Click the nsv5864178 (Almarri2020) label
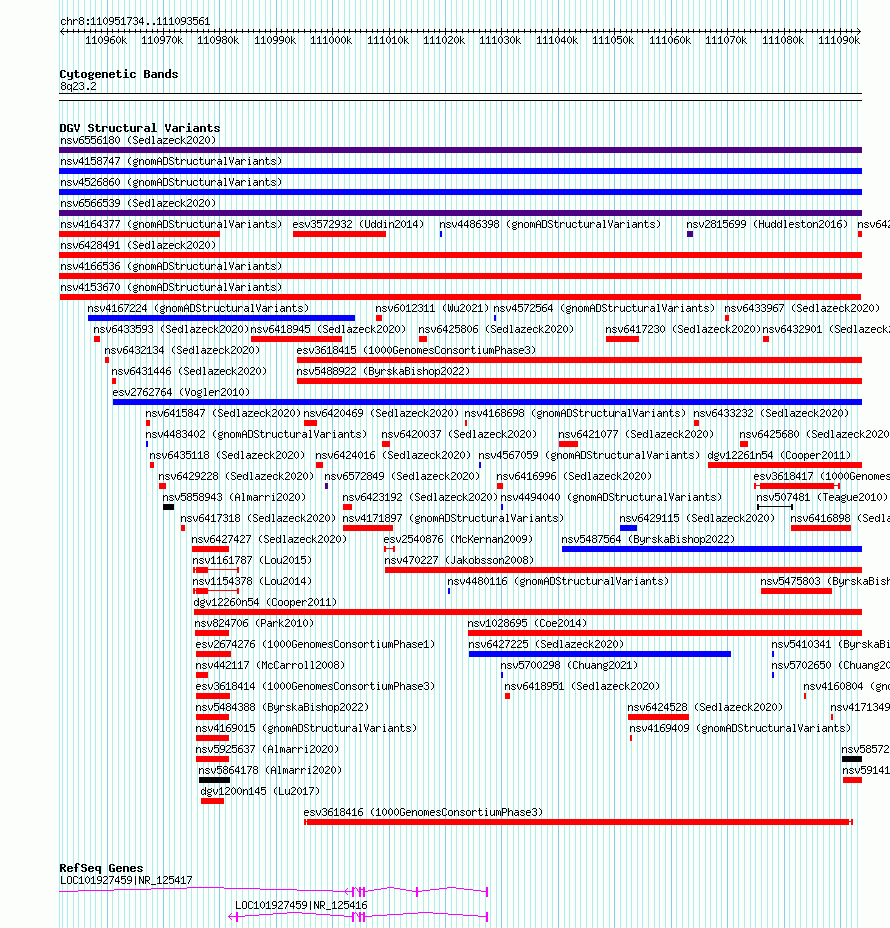The image size is (890, 928). [270, 771]
